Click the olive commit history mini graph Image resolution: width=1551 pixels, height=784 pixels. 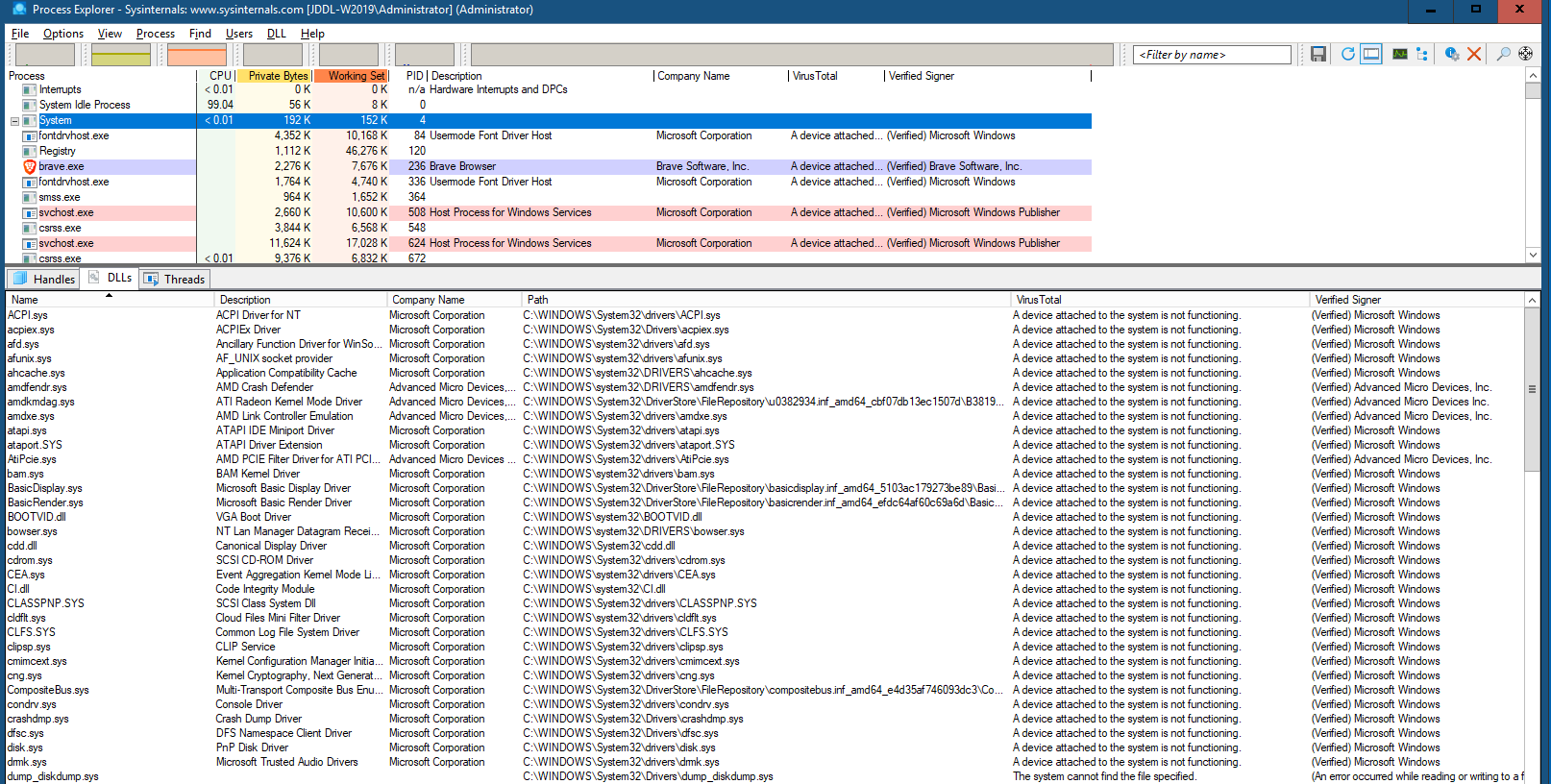point(121,55)
